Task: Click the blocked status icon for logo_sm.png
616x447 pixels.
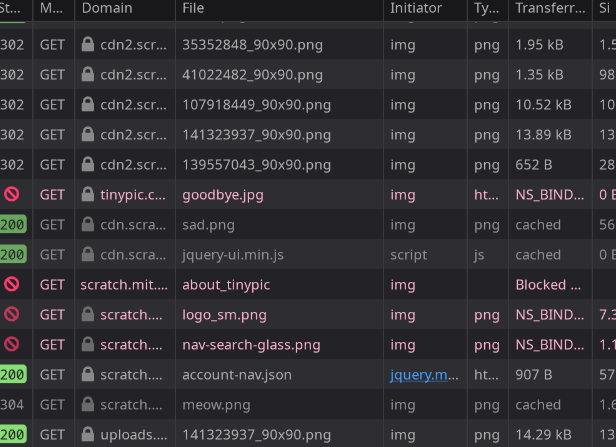Action: click(11, 314)
